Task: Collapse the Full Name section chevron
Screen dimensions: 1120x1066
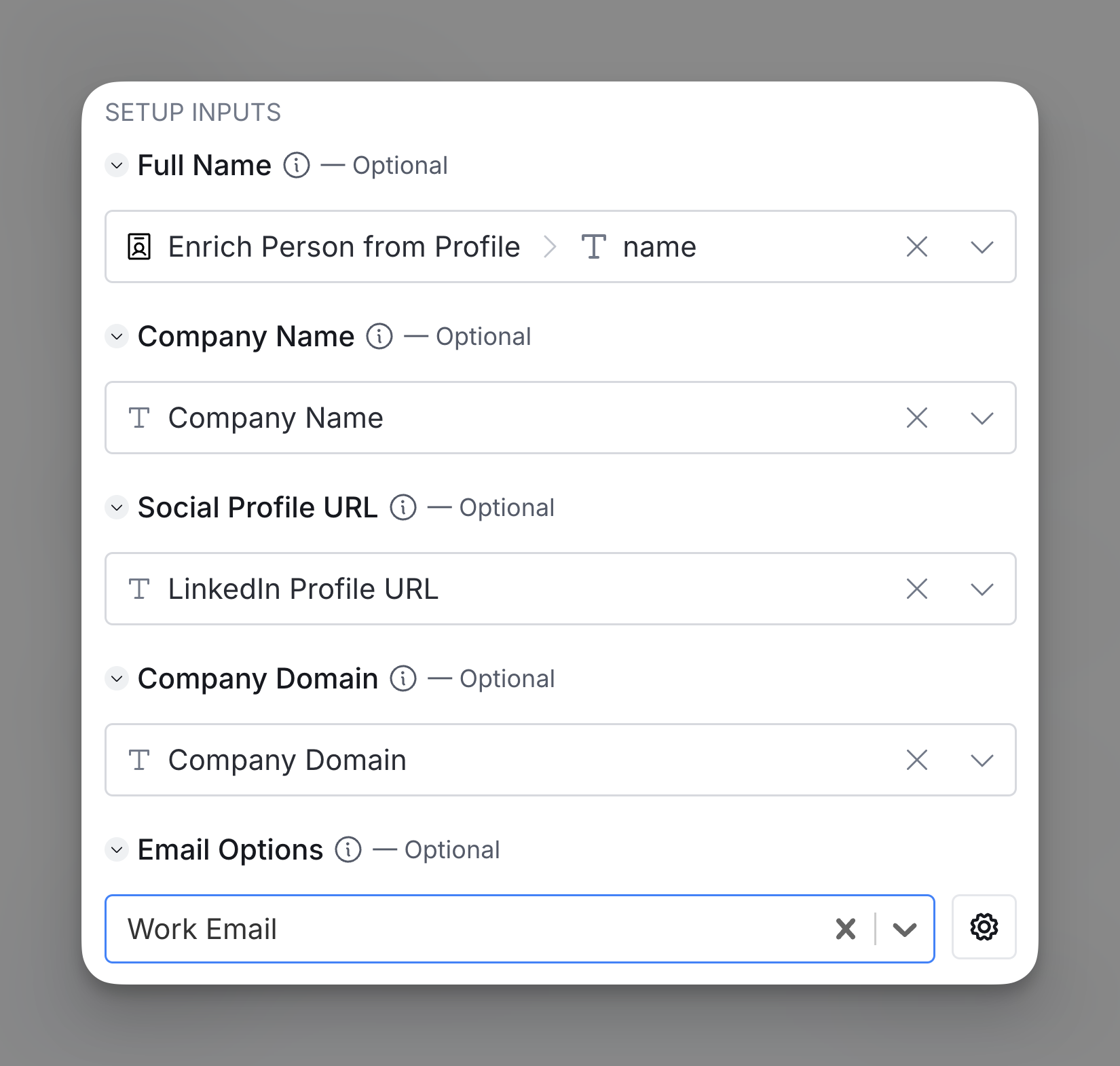Action: point(117,165)
